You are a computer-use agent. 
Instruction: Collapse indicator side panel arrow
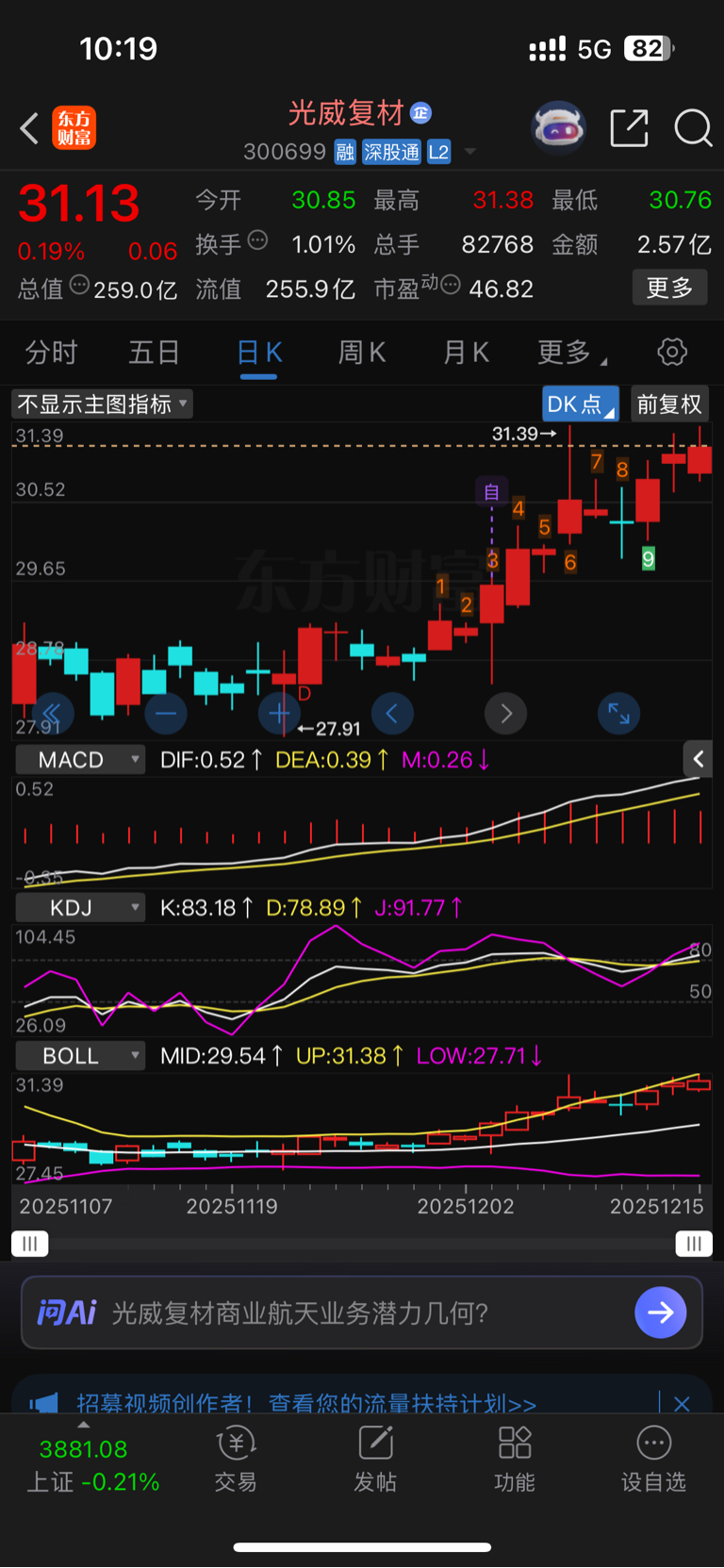point(698,759)
